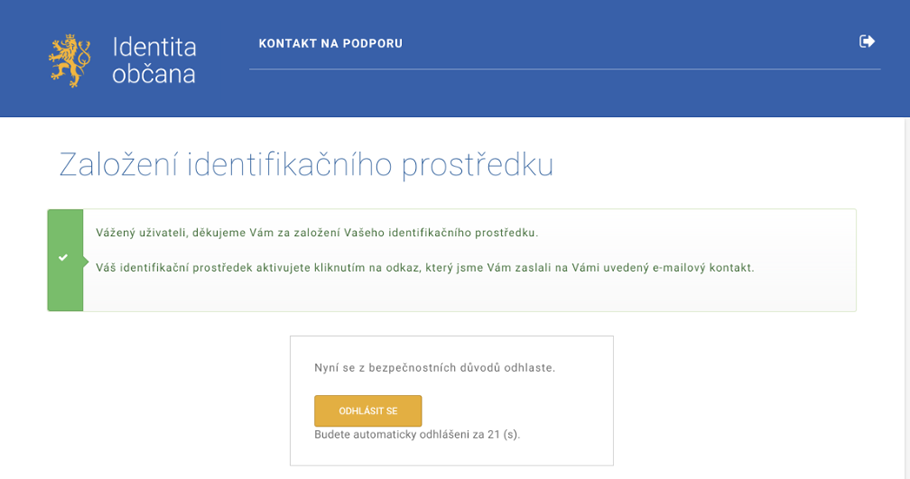Image resolution: width=910 pixels, height=479 pixels.
Task: Click the word odkaz in activation message
Action: click(x=402, y=268)
